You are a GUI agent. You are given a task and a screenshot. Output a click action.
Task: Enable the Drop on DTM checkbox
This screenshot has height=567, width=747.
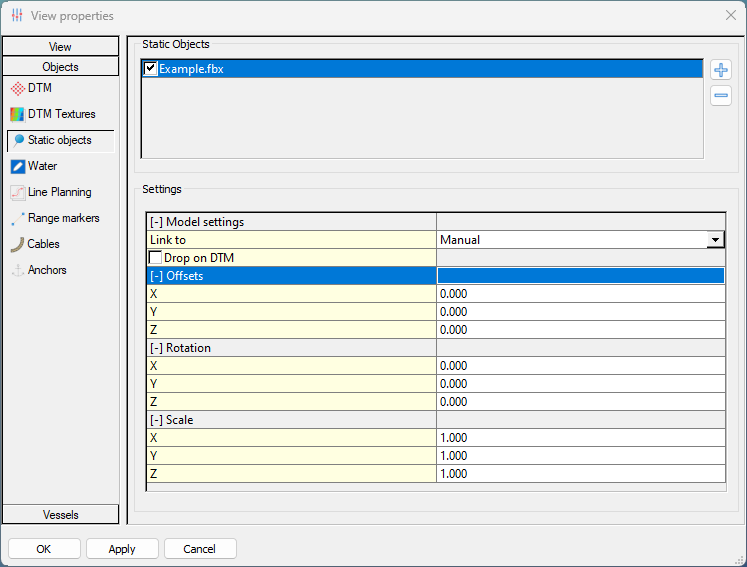click(156, 258)
